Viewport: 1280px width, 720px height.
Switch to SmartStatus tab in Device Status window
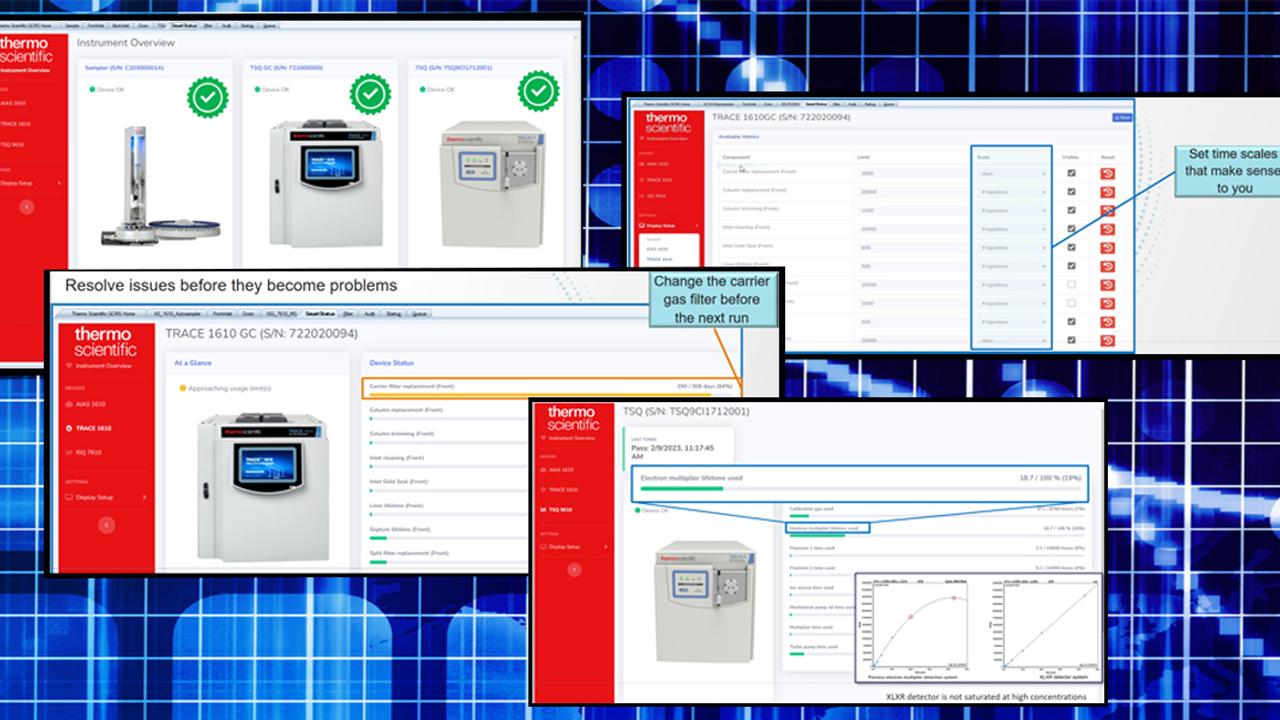(320, 313)
